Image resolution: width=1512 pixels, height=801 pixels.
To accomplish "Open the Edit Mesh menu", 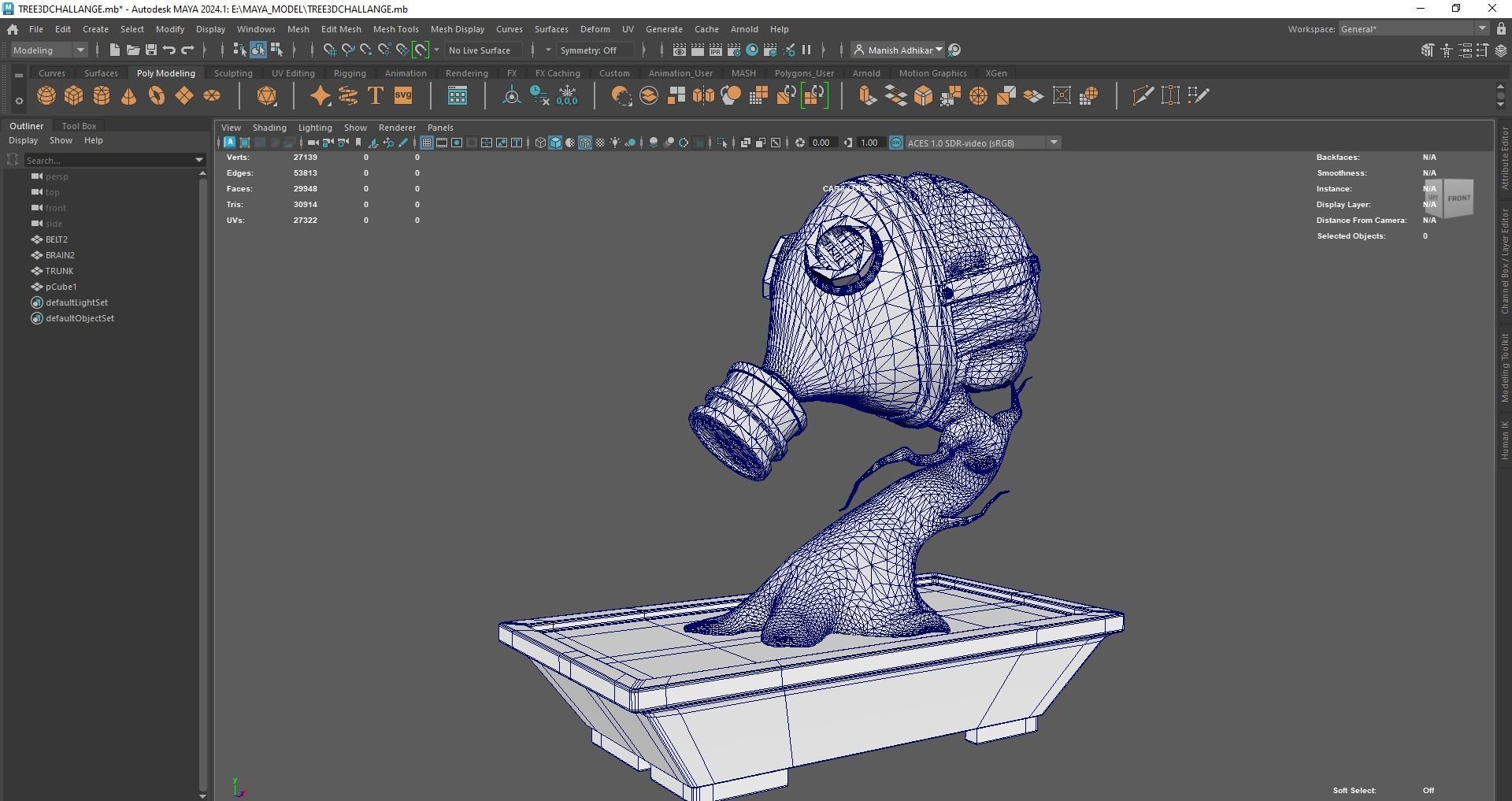I will 341,29.
